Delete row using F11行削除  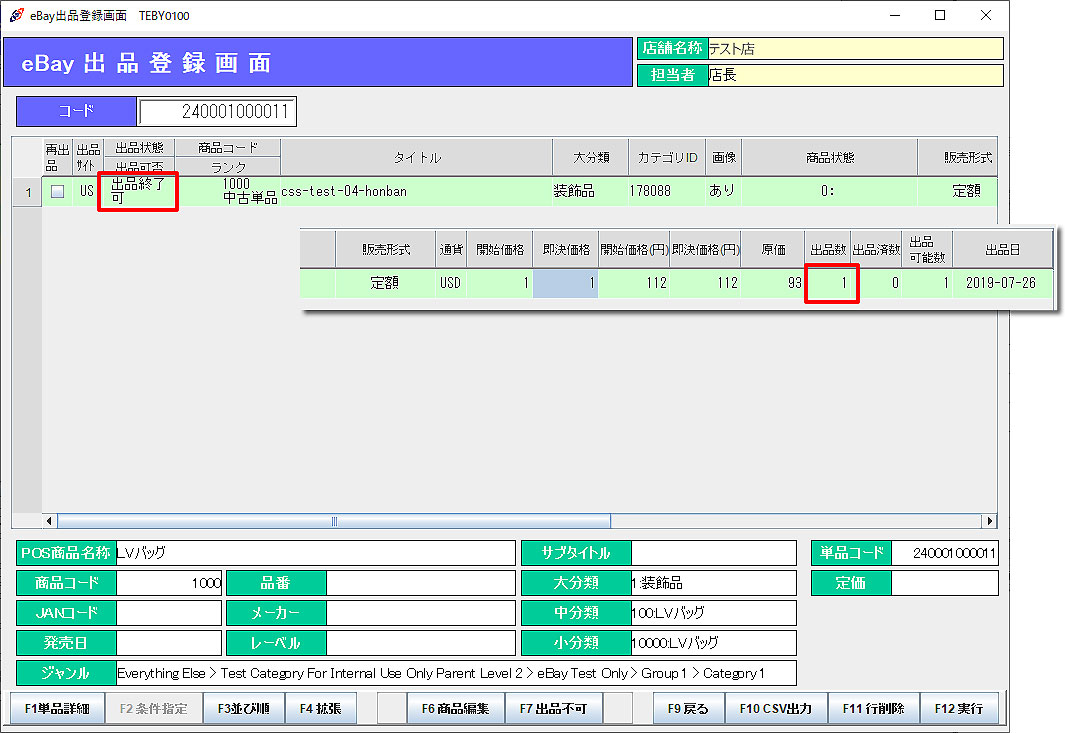pos(873,708)
